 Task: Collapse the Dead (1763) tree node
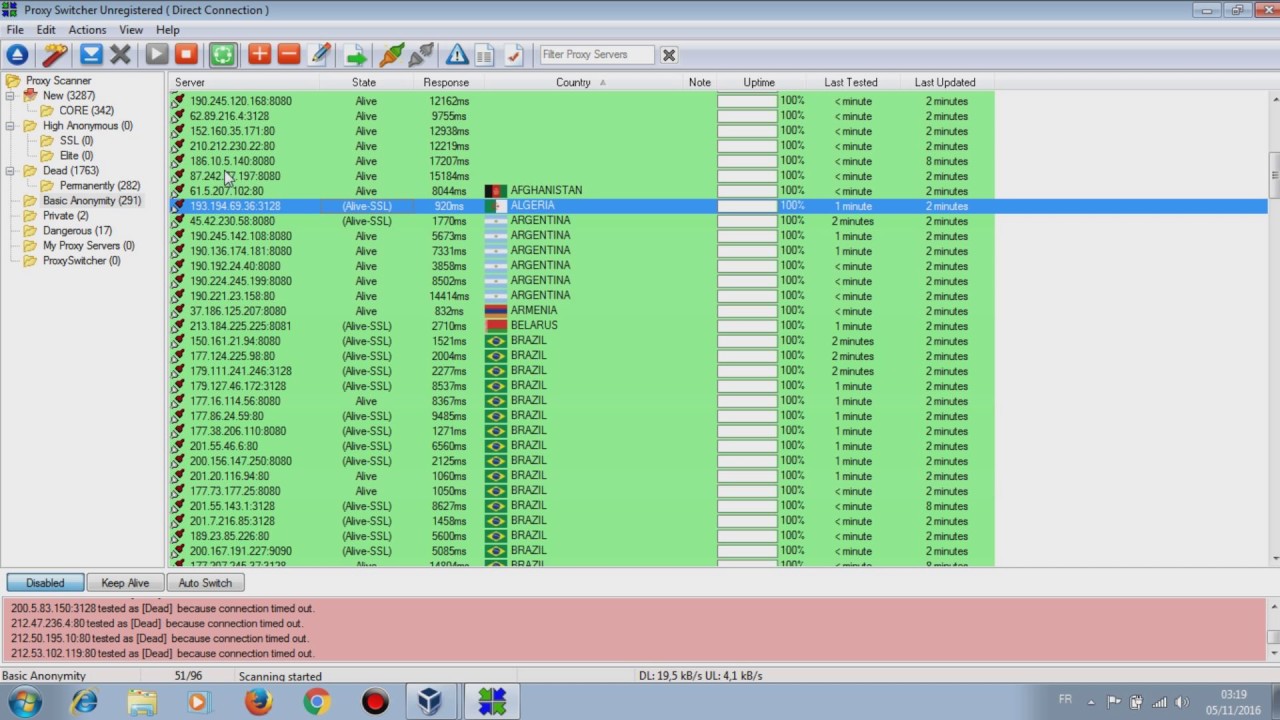10,171
